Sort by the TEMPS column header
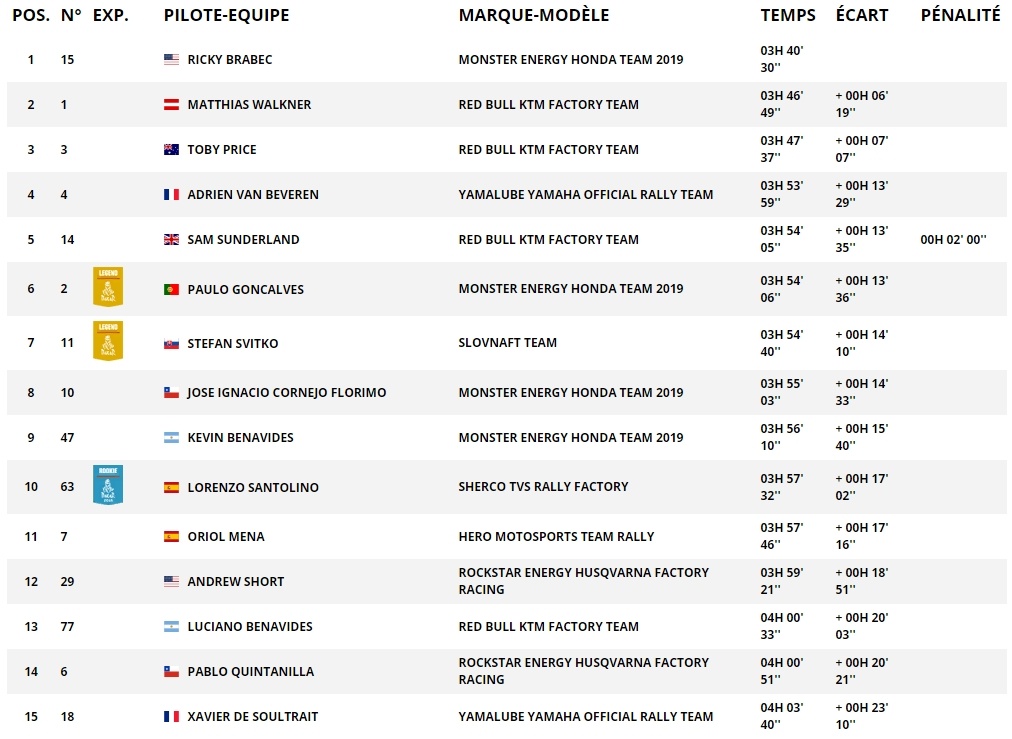Screen dimensions: 1012x739 787,15
